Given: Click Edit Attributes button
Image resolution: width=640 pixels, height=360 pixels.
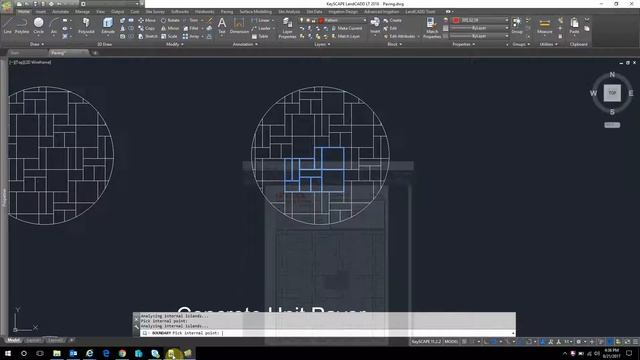Looking at the screenshot, I should [x=399, y=36].
